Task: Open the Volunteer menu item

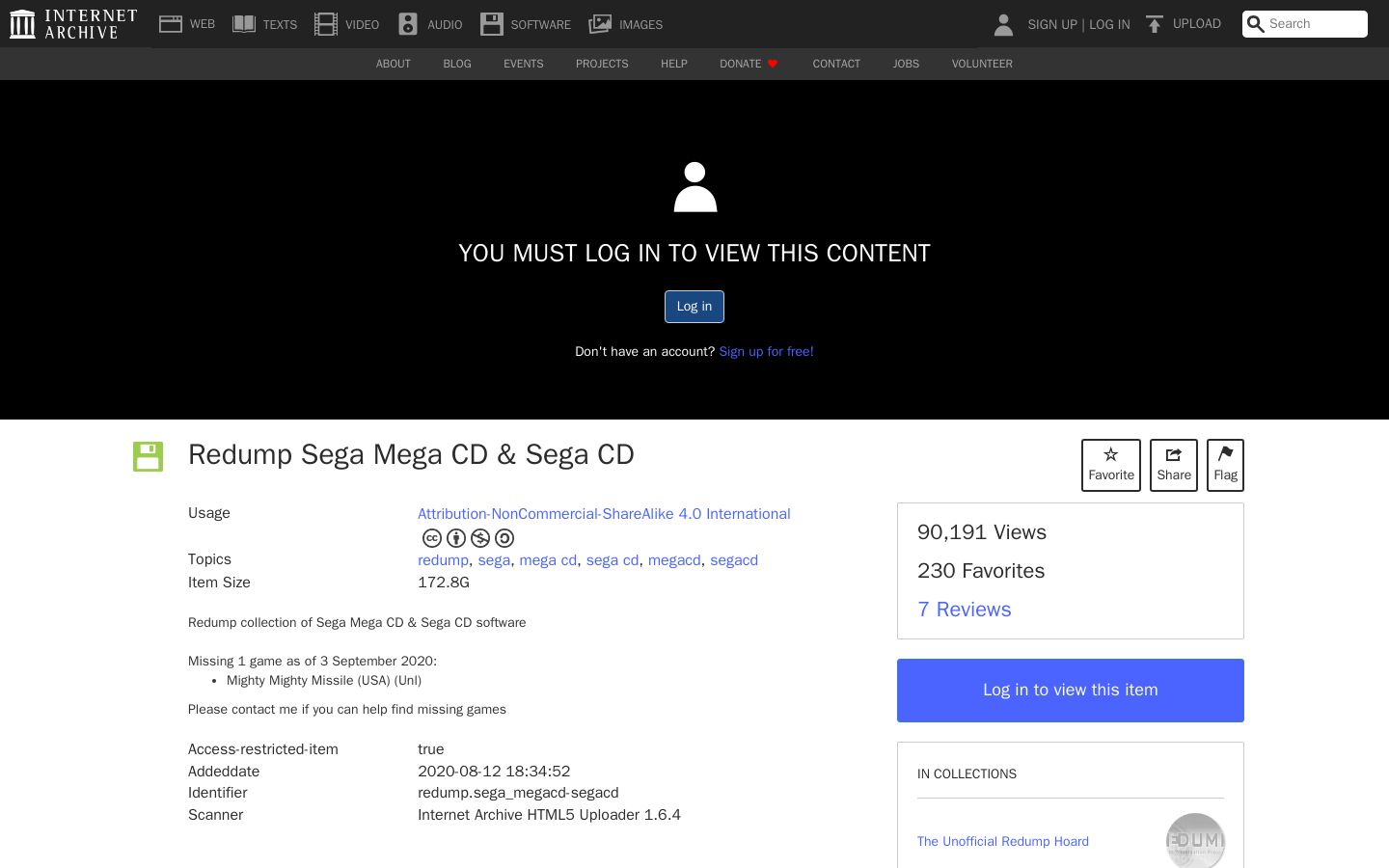Action: [982, 64]
